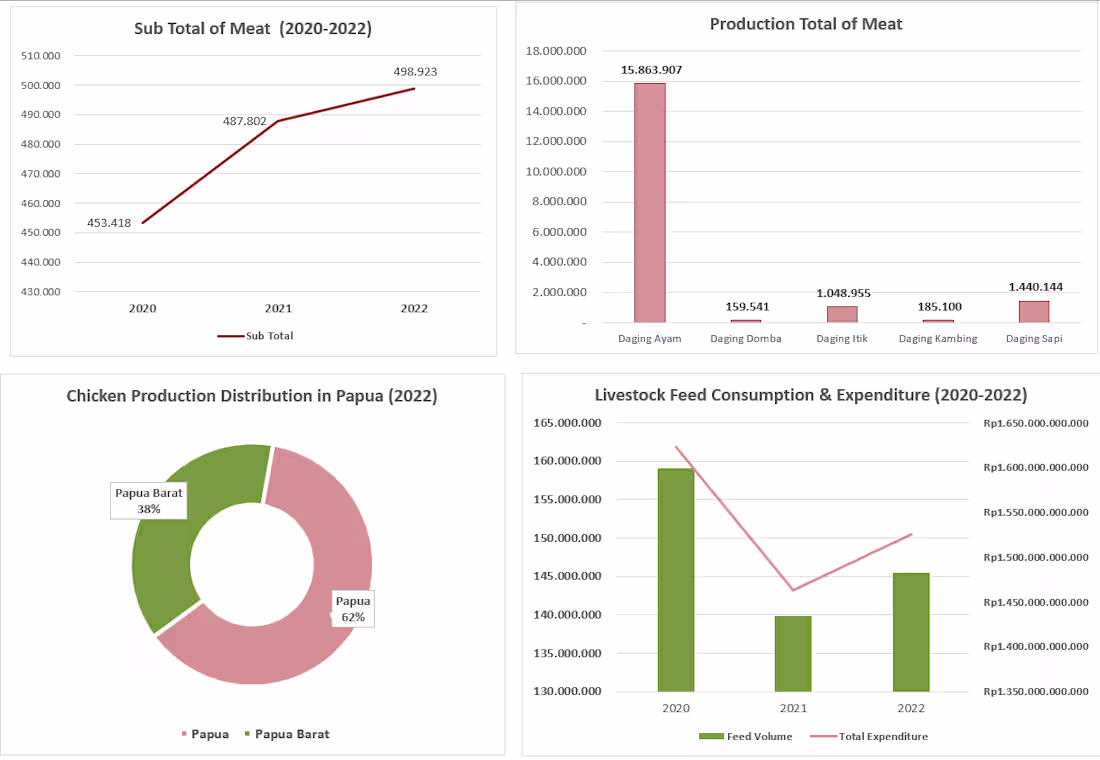Screen dimensions: 1100x760
Task: Select the 'Papua Barat 38%' data label
Action: [149, 501]
